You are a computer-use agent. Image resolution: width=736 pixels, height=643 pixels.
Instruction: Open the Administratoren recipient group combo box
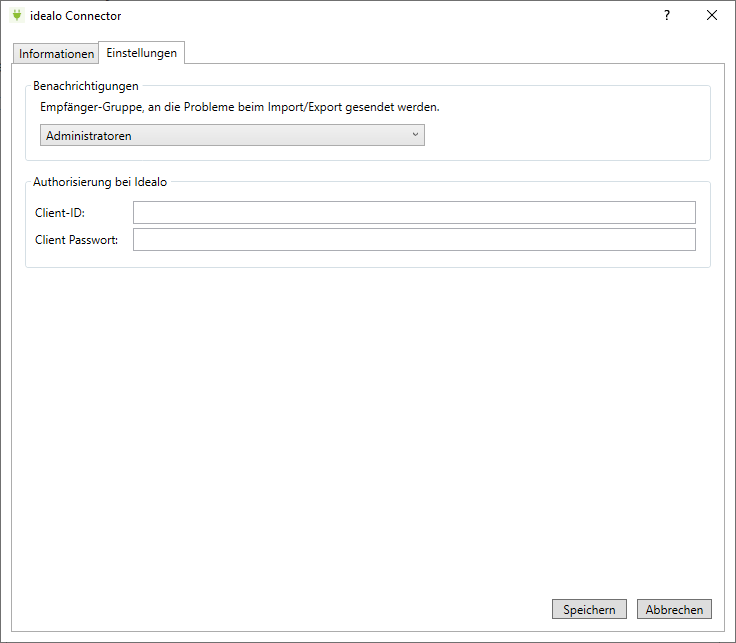(x=232, y=135)
